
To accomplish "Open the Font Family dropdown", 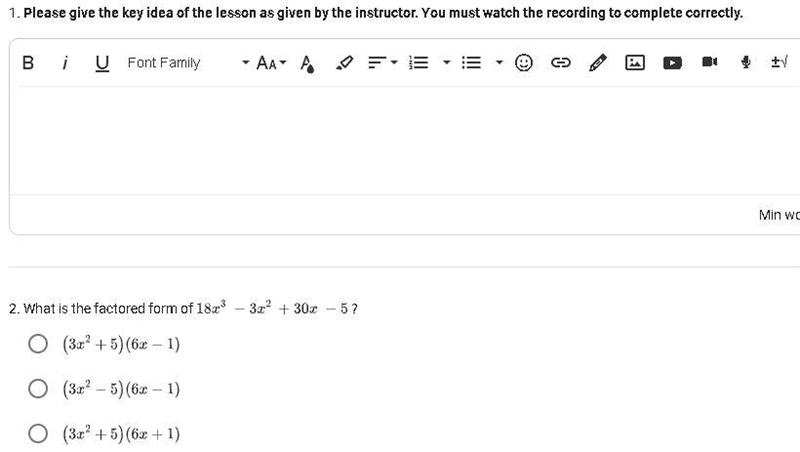I will pyautogui.click(x=188, y=63).
